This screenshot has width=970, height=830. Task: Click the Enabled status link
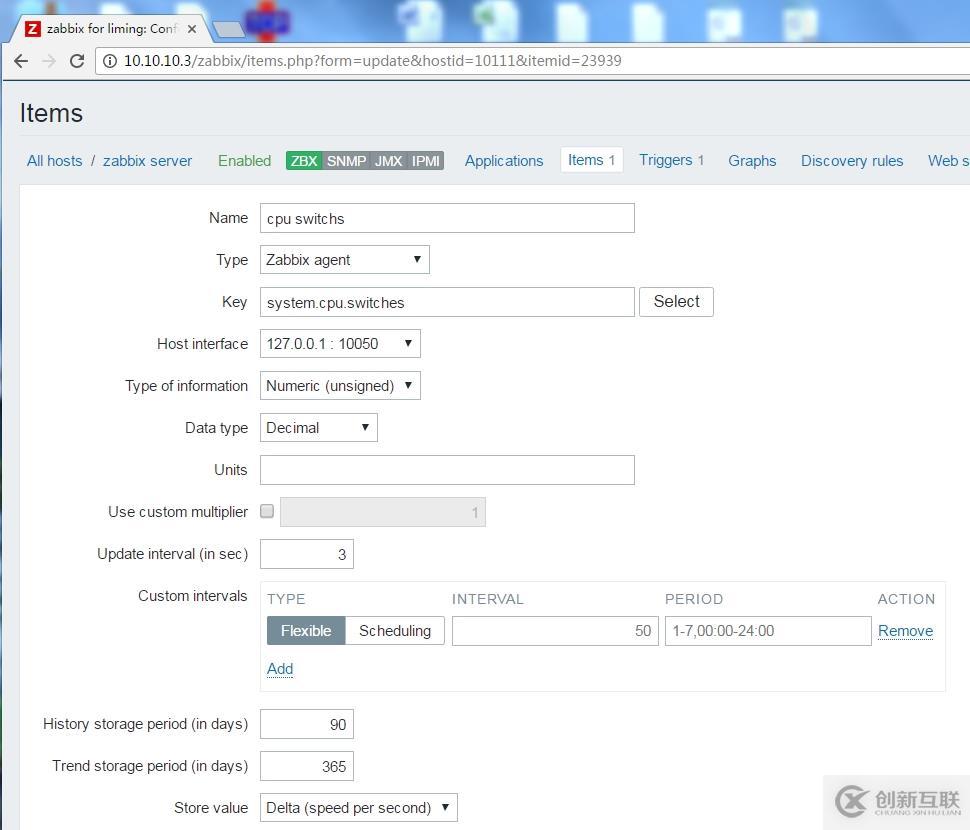click(x=244, y=161)
